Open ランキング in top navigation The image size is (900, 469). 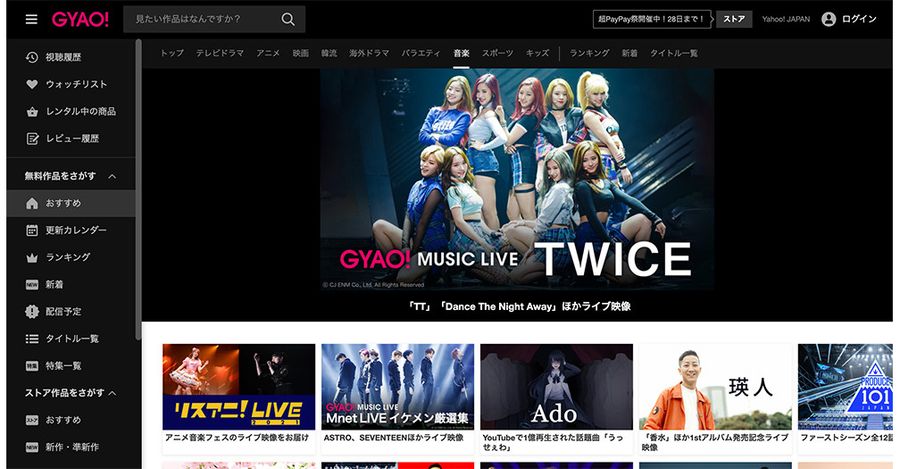589,53
